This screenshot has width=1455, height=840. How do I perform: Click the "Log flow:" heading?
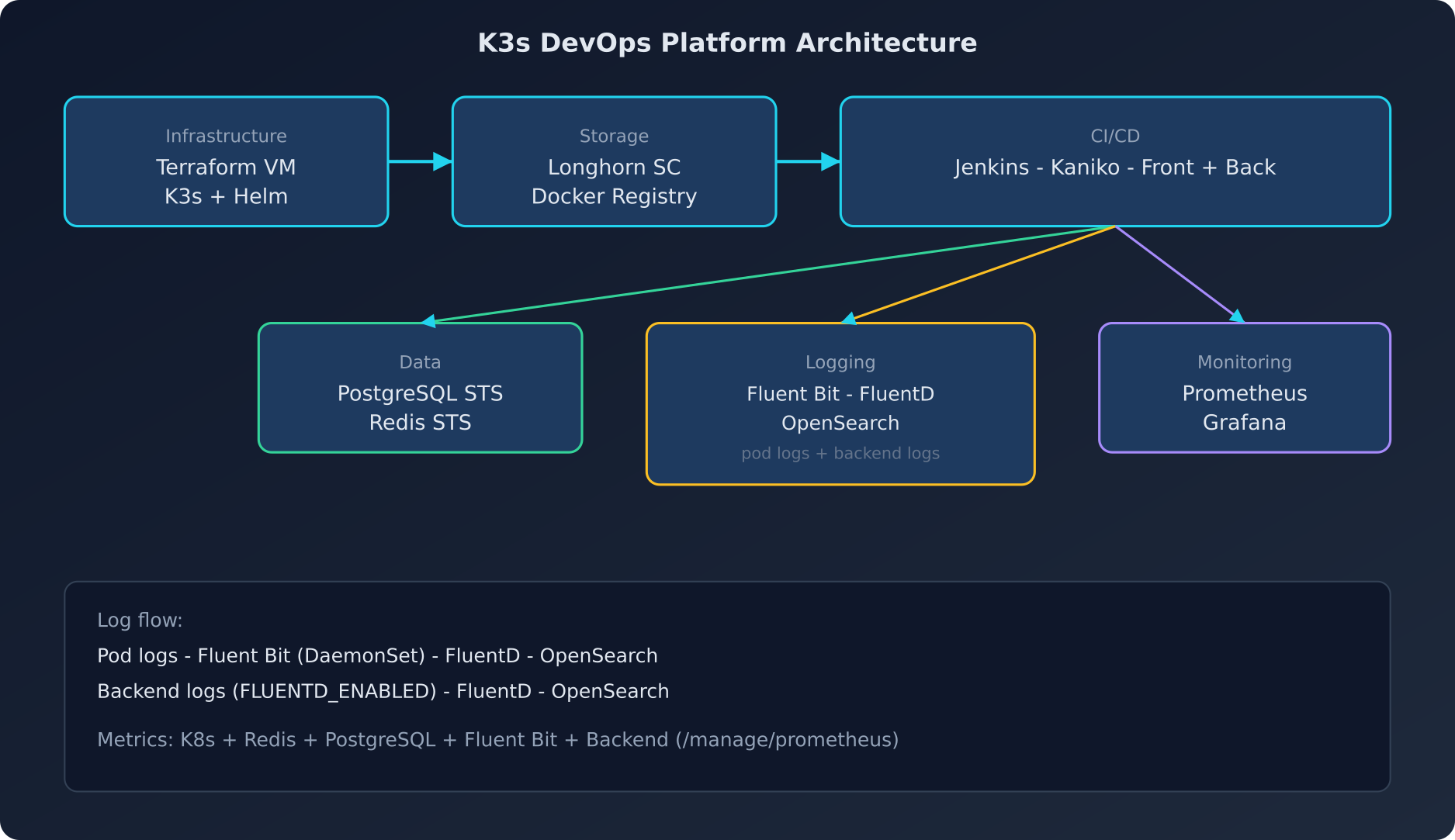pos(140,620)
